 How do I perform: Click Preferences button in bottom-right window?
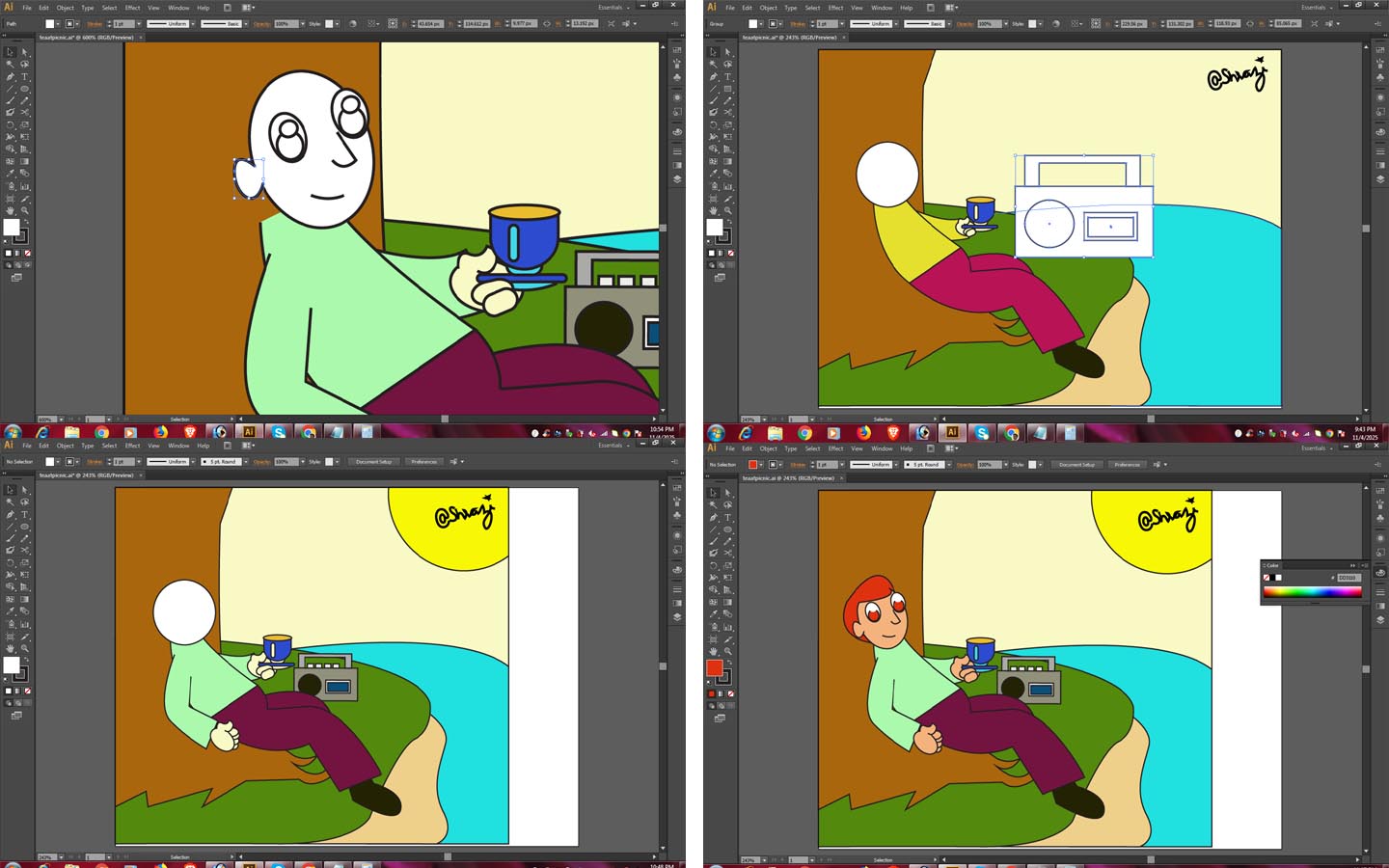pos(1127,465)
